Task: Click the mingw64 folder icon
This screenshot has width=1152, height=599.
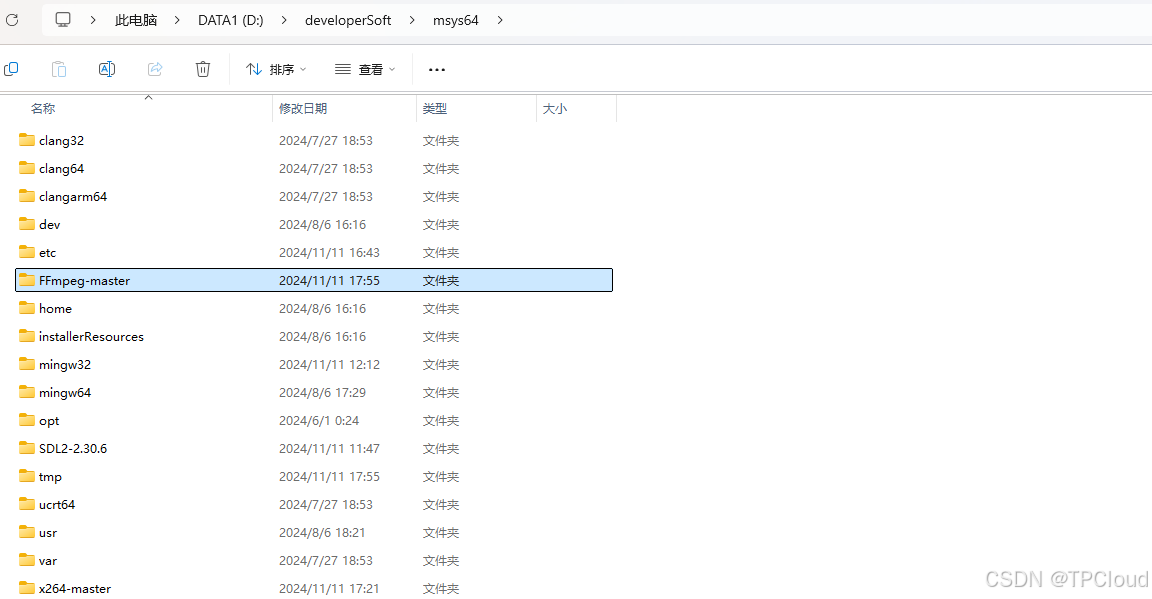Action: coord(27,392)
